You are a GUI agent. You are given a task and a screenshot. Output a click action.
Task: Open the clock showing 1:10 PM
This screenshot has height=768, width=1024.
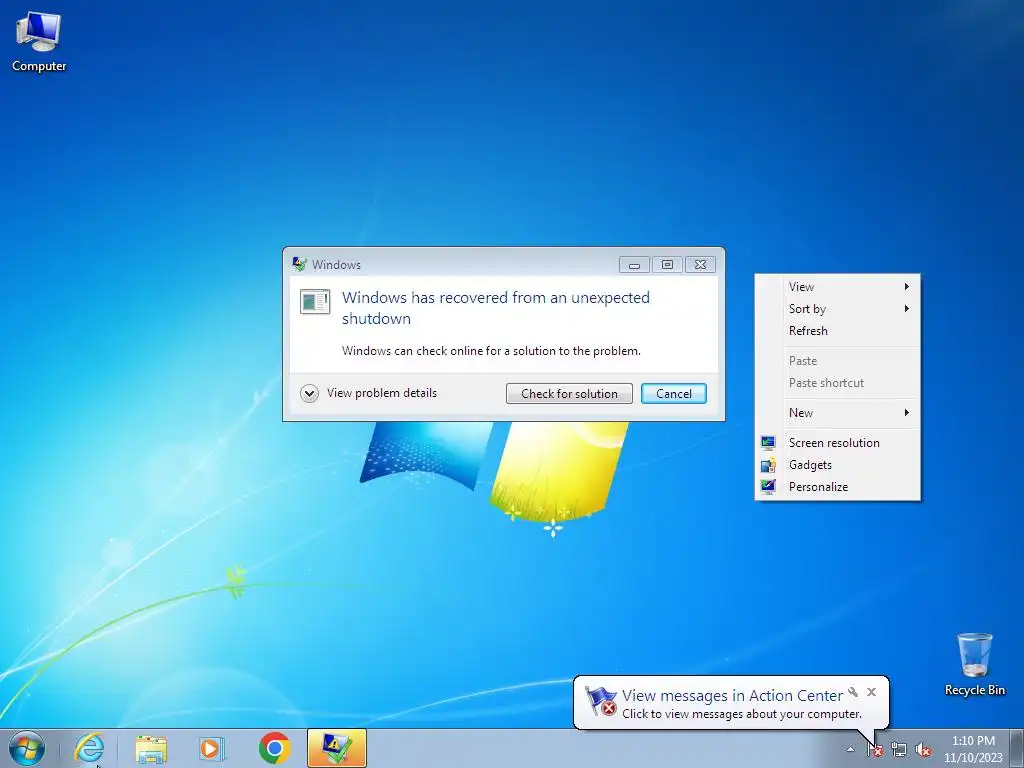coord(973,749)
